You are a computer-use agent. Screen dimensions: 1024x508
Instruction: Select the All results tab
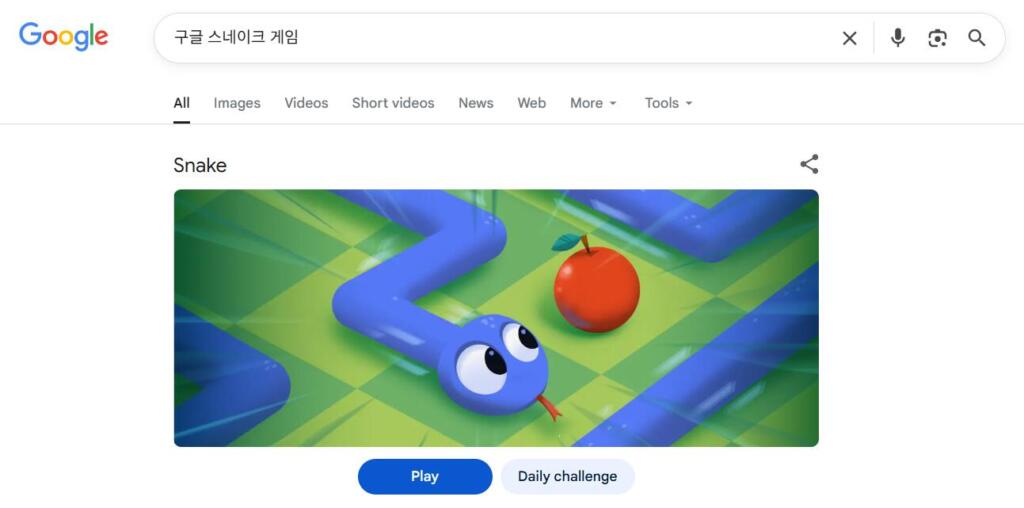(x=182, y=103)
